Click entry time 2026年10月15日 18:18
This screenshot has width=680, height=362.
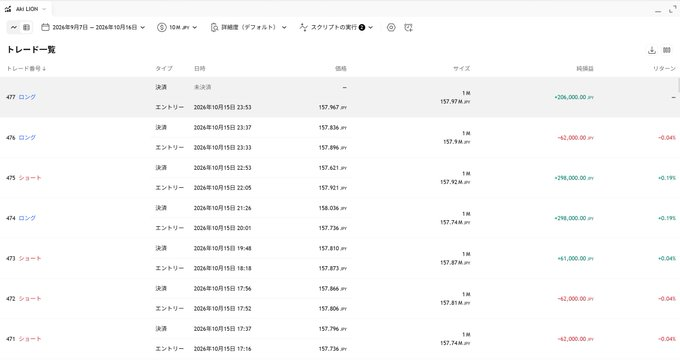pyautogui.click(x=222, y=268)
